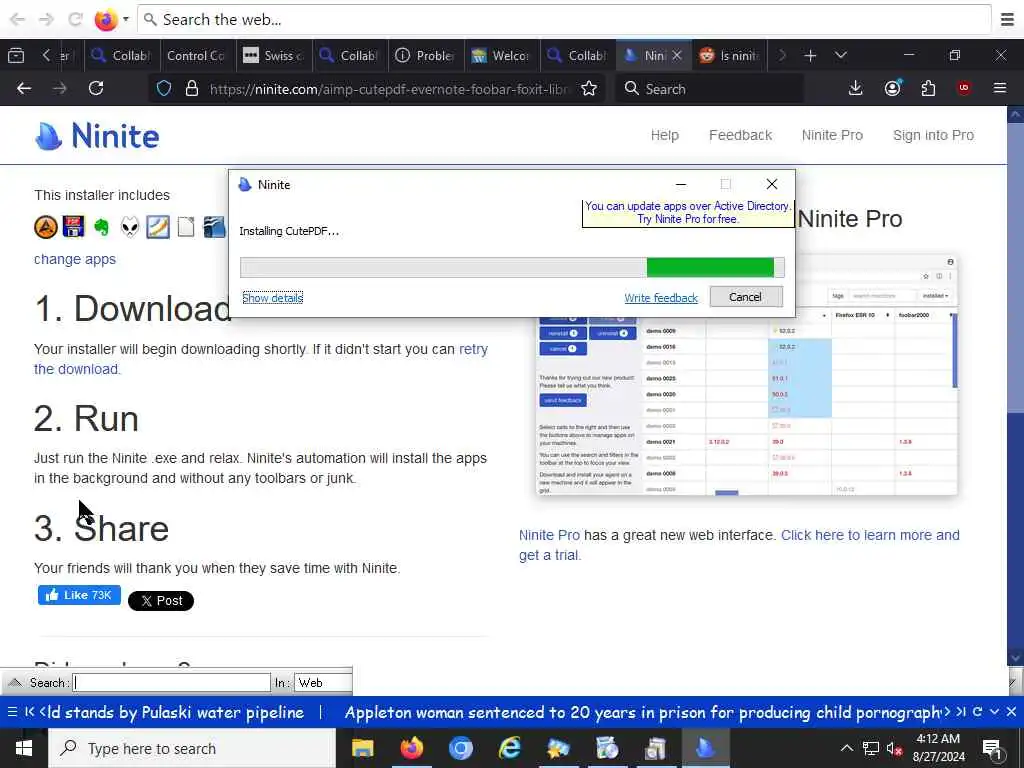Open Internet Explorer from the taskbar
The height and width of the screenshot is (768, 1024).
click(x=509, y=748)
